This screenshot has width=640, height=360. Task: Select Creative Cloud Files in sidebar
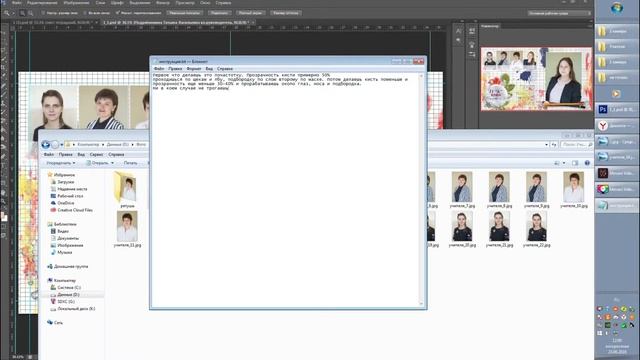pos(75,210)
